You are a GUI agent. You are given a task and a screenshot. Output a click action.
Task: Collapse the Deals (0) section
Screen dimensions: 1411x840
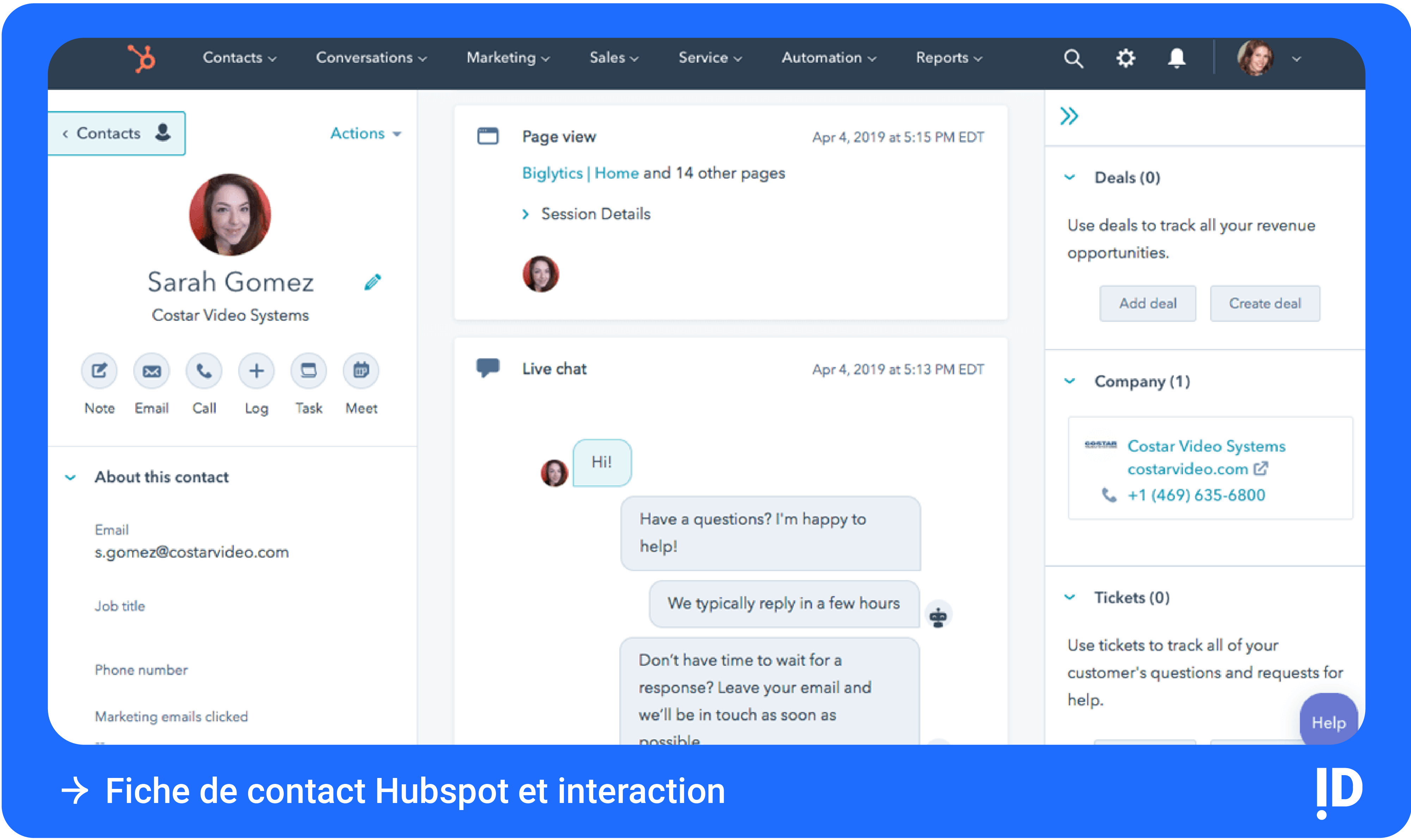(1069, 178)
